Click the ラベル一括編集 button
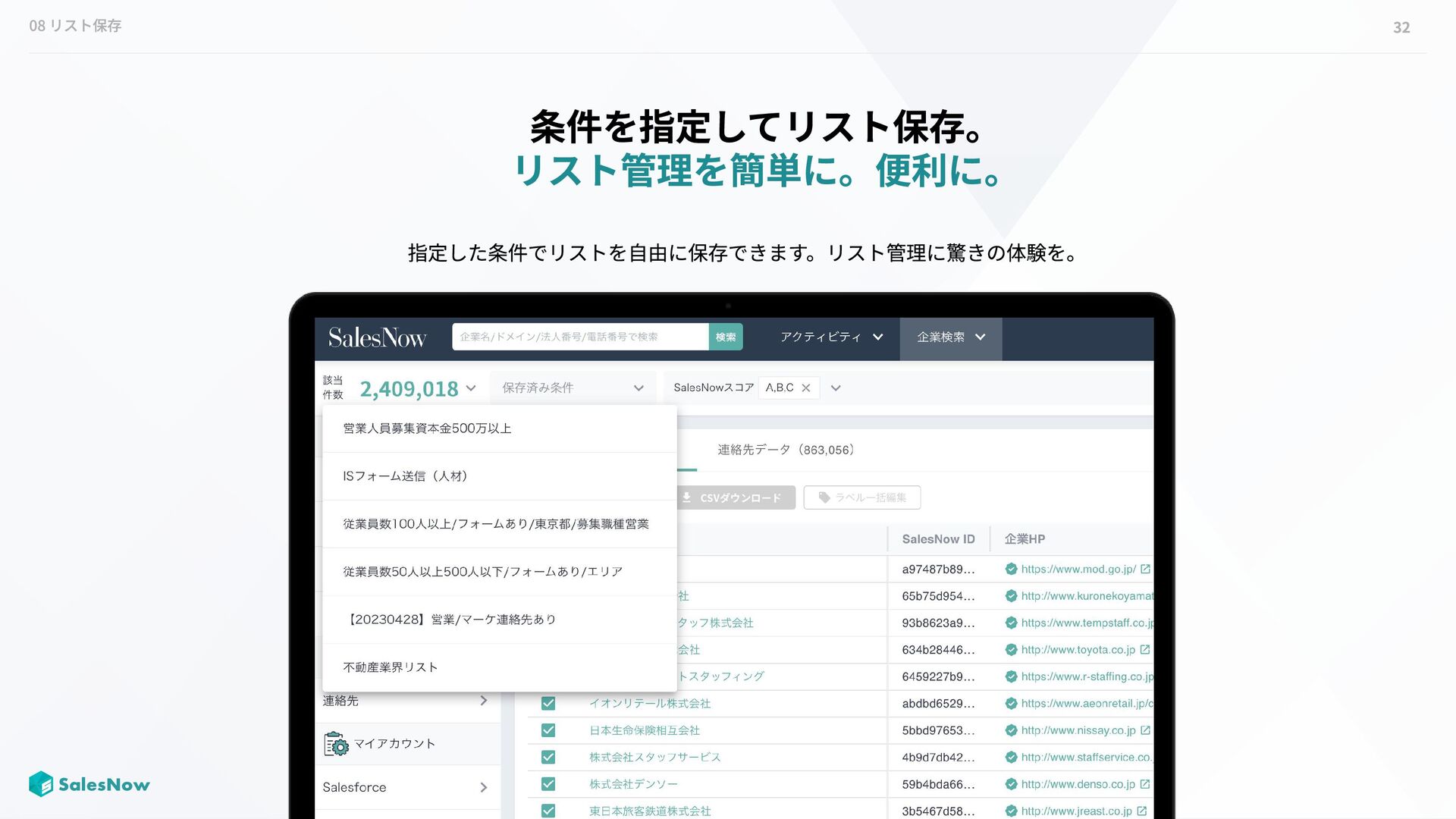 click(862, 497)
